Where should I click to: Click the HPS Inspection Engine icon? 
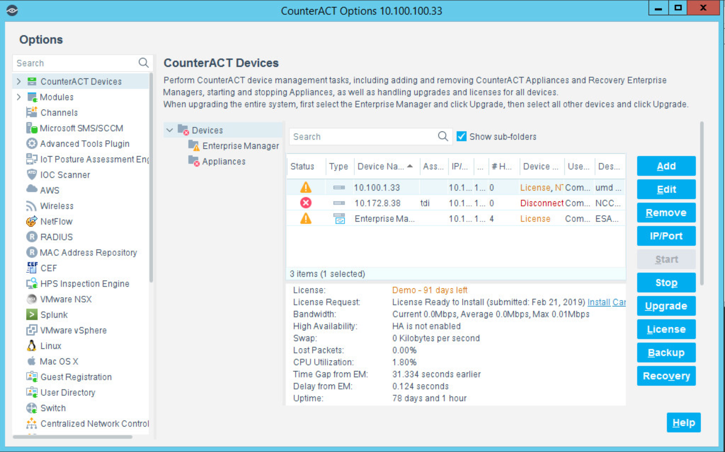[x=31, y=283]
